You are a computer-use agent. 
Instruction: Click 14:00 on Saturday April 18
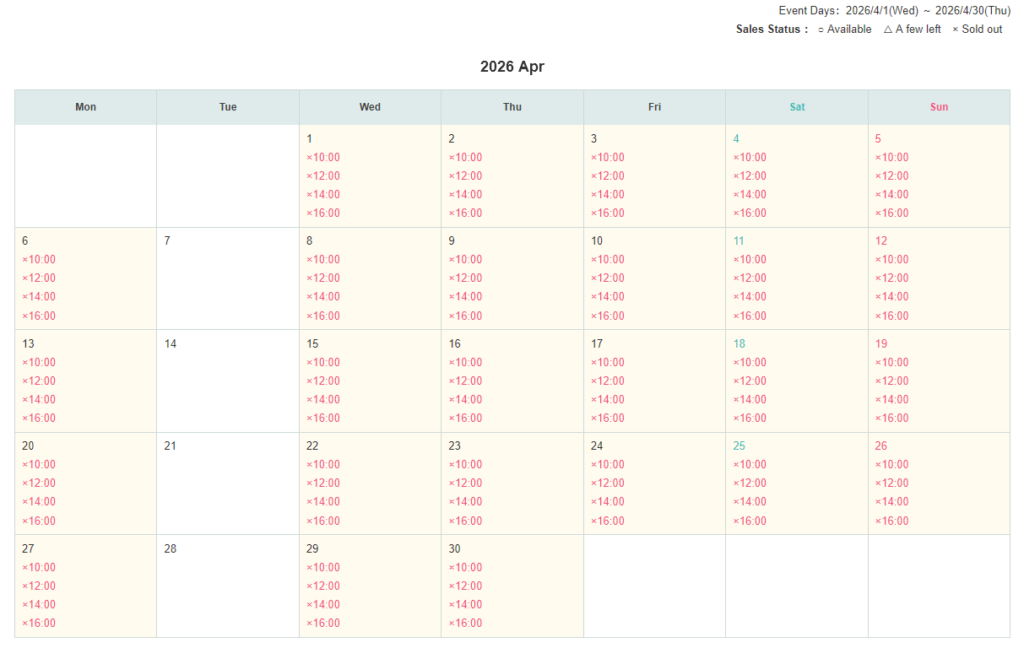click(749, 399)
